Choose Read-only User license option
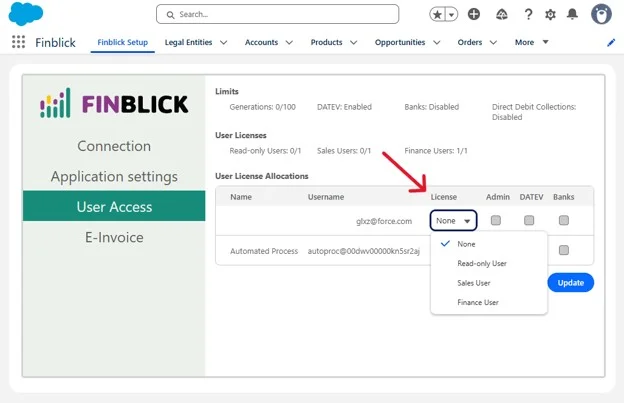This screenshot has height=403, width=624. 489,263
